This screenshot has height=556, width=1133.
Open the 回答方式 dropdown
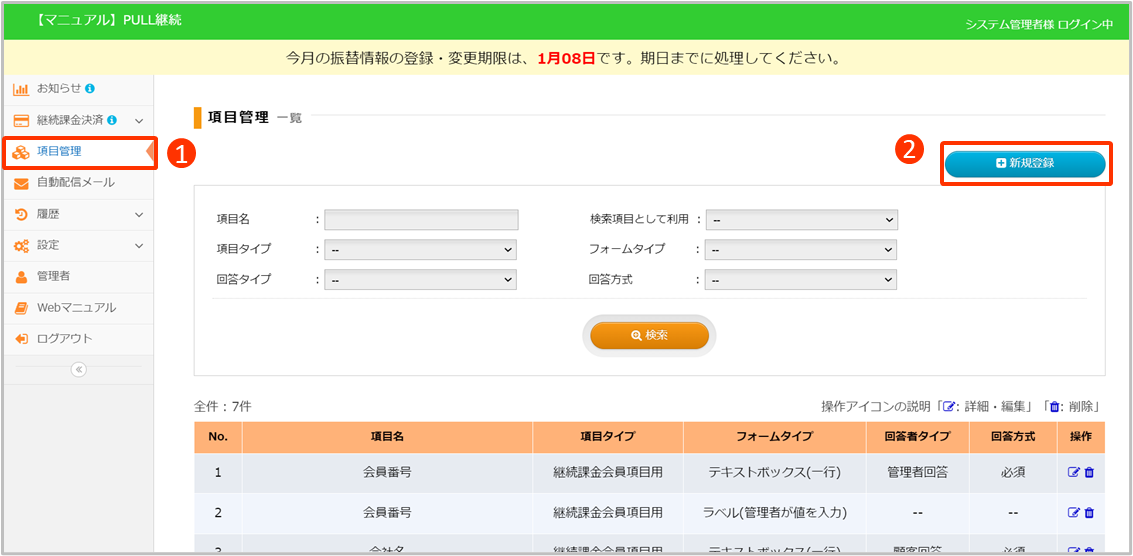[801, 281]
